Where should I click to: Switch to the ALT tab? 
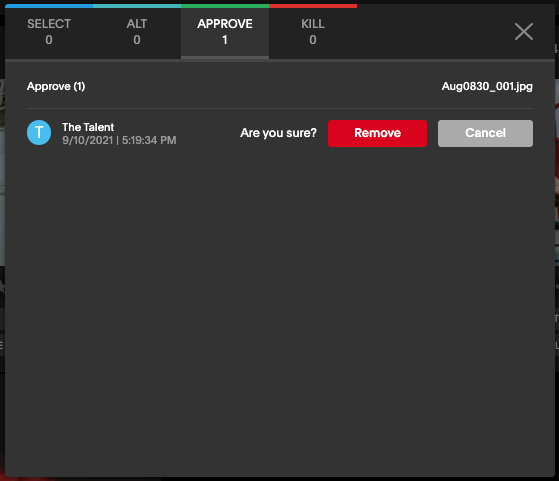click(x=137, y=32)
